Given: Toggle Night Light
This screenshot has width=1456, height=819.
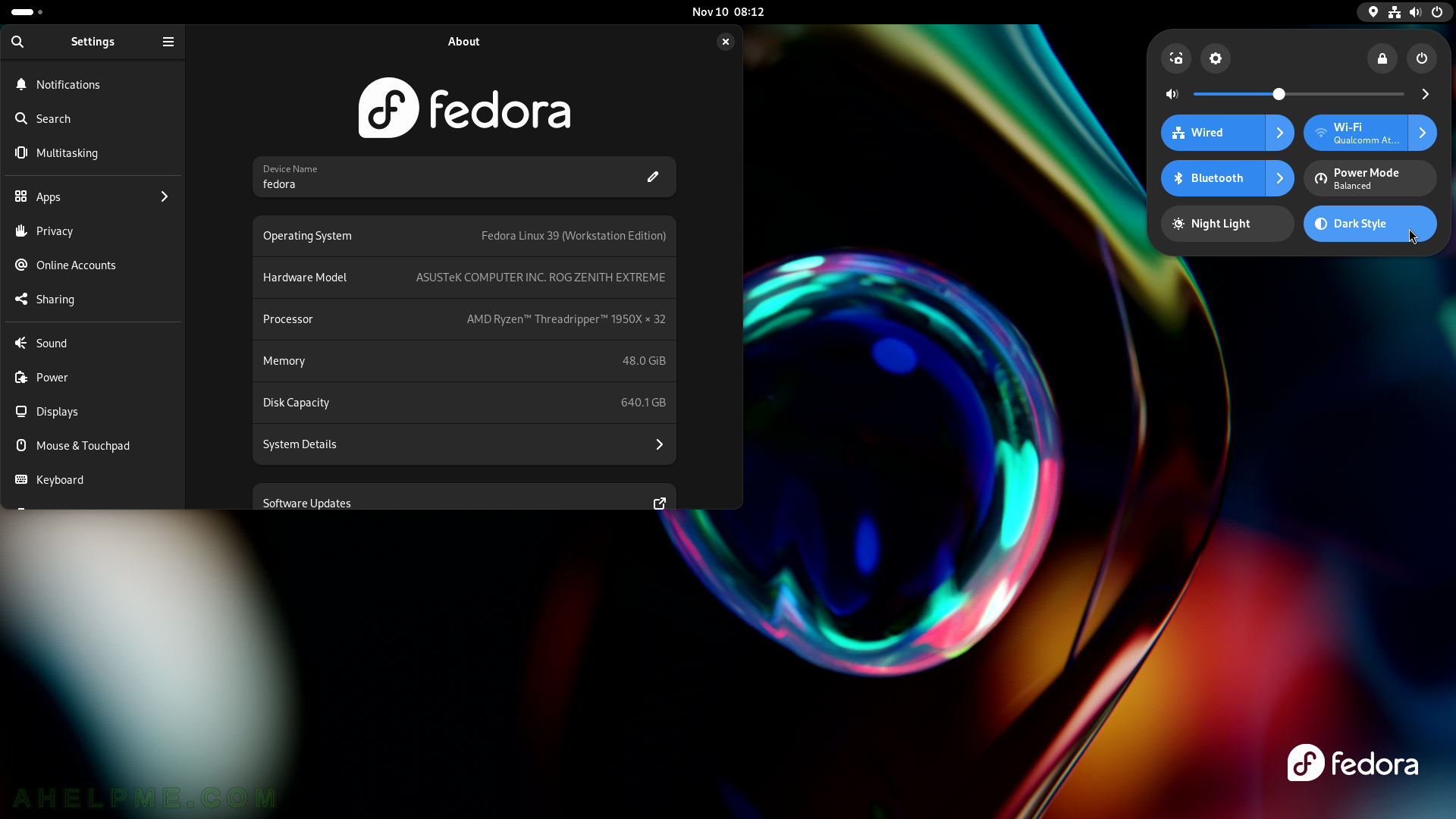Looking at the screenshot, I should (x=1228, y=224).
